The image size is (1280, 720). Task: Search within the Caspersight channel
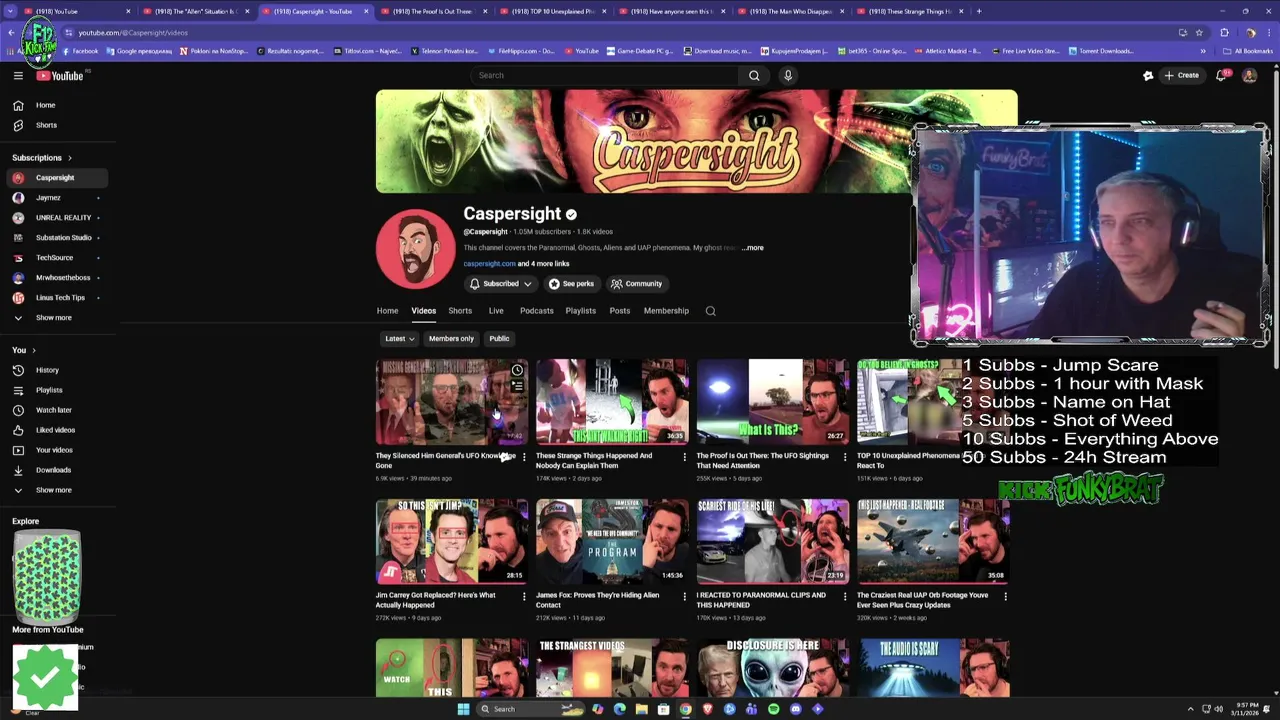point(711,311)
